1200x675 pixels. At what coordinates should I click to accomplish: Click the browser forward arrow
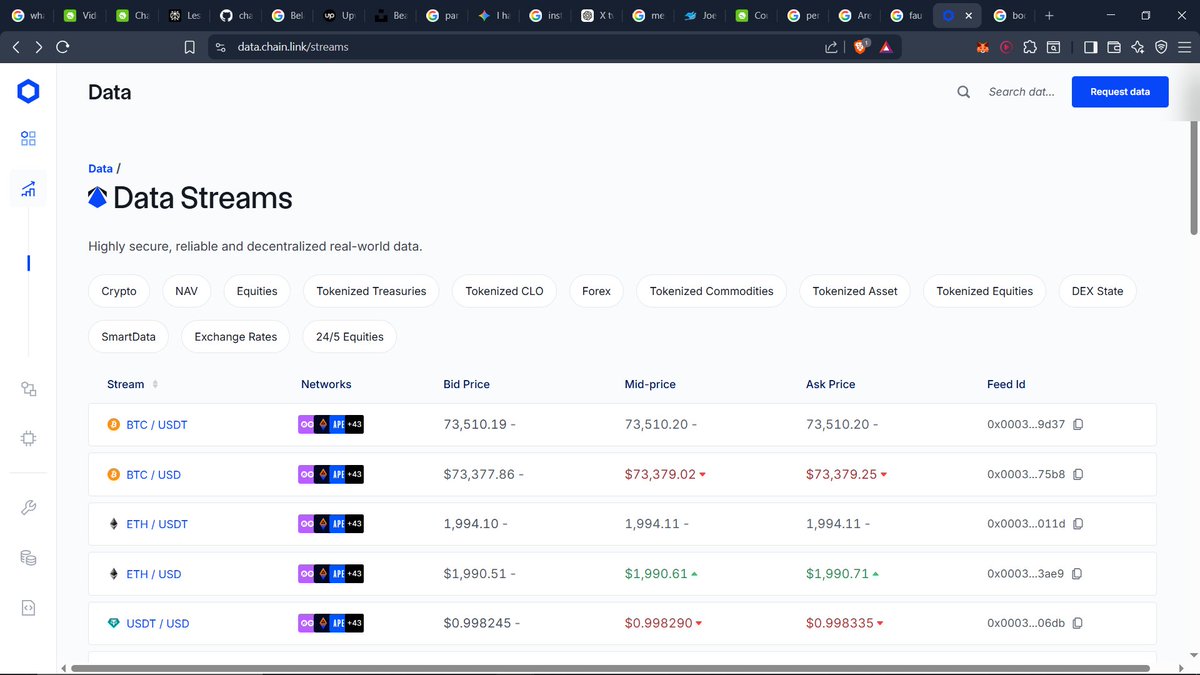coord(39,47)
